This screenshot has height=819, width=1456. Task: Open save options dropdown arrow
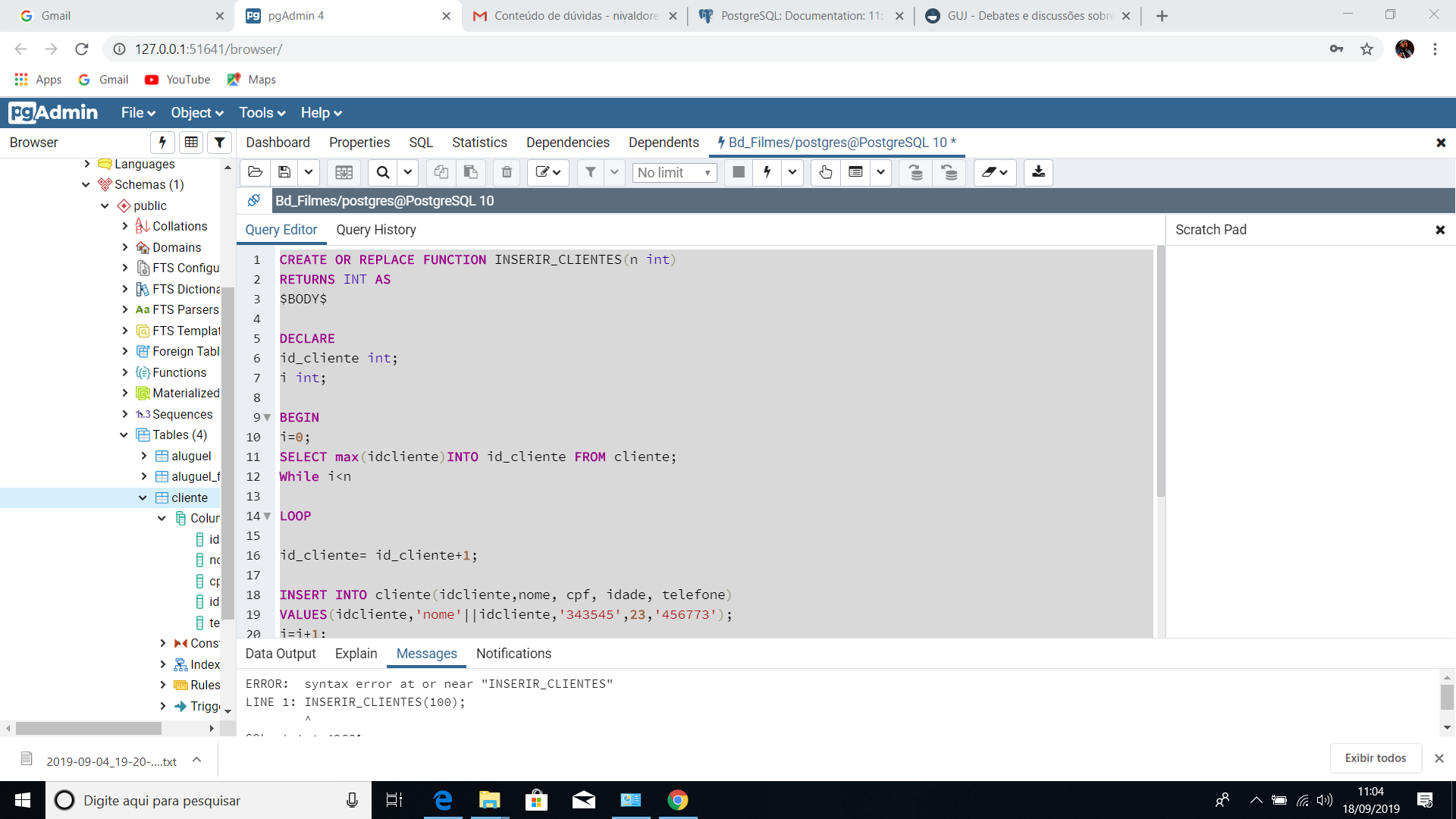point(309,173)
